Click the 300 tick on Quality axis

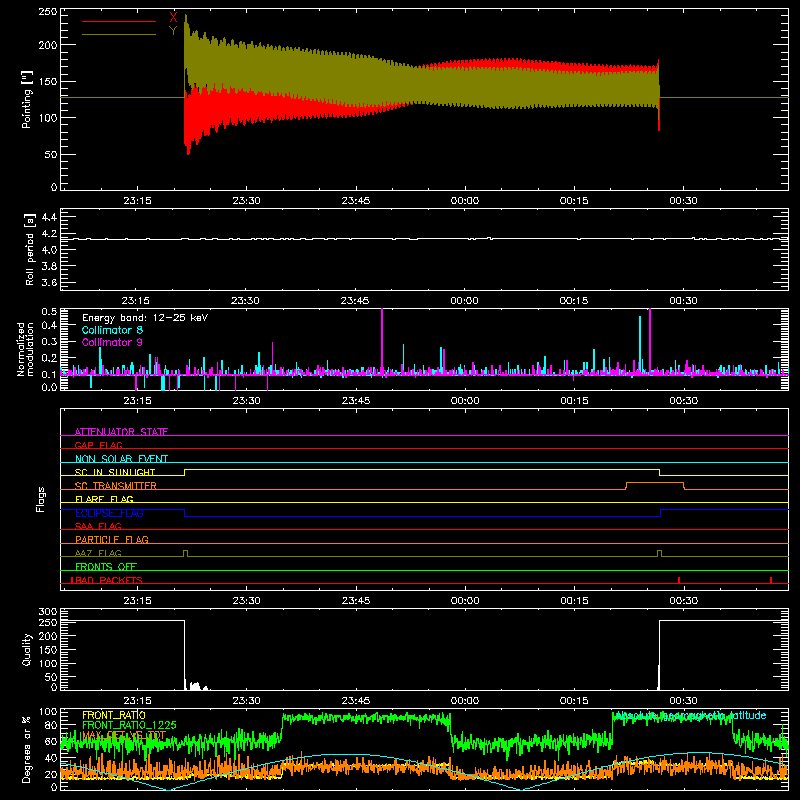click(47, 612)
